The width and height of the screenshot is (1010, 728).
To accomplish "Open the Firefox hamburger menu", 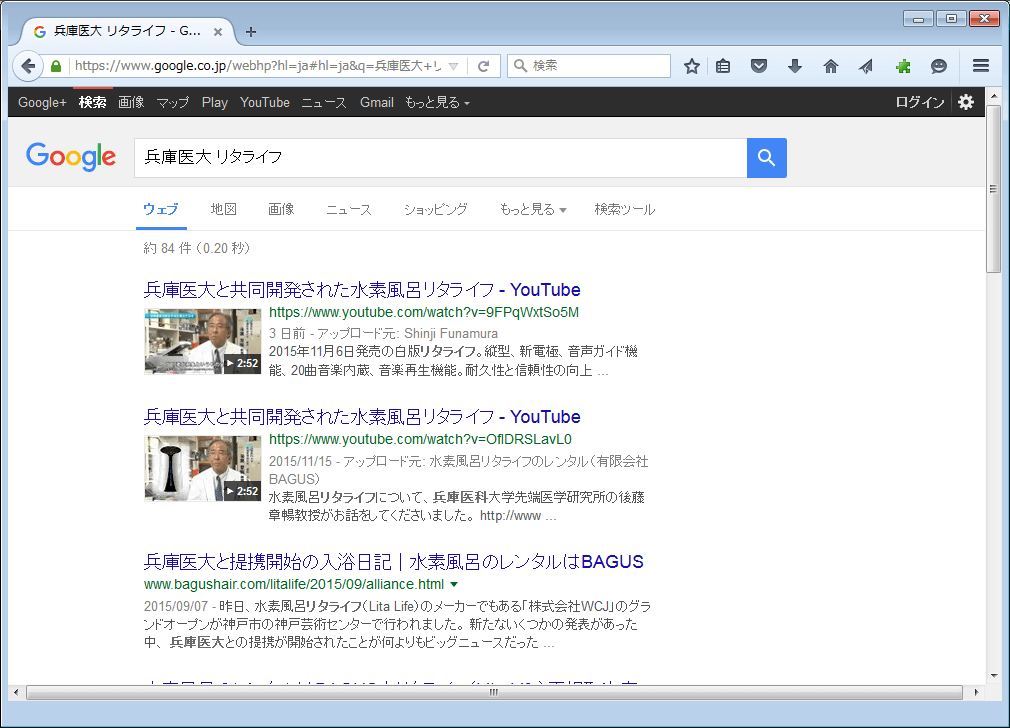I will pos(981,66).
